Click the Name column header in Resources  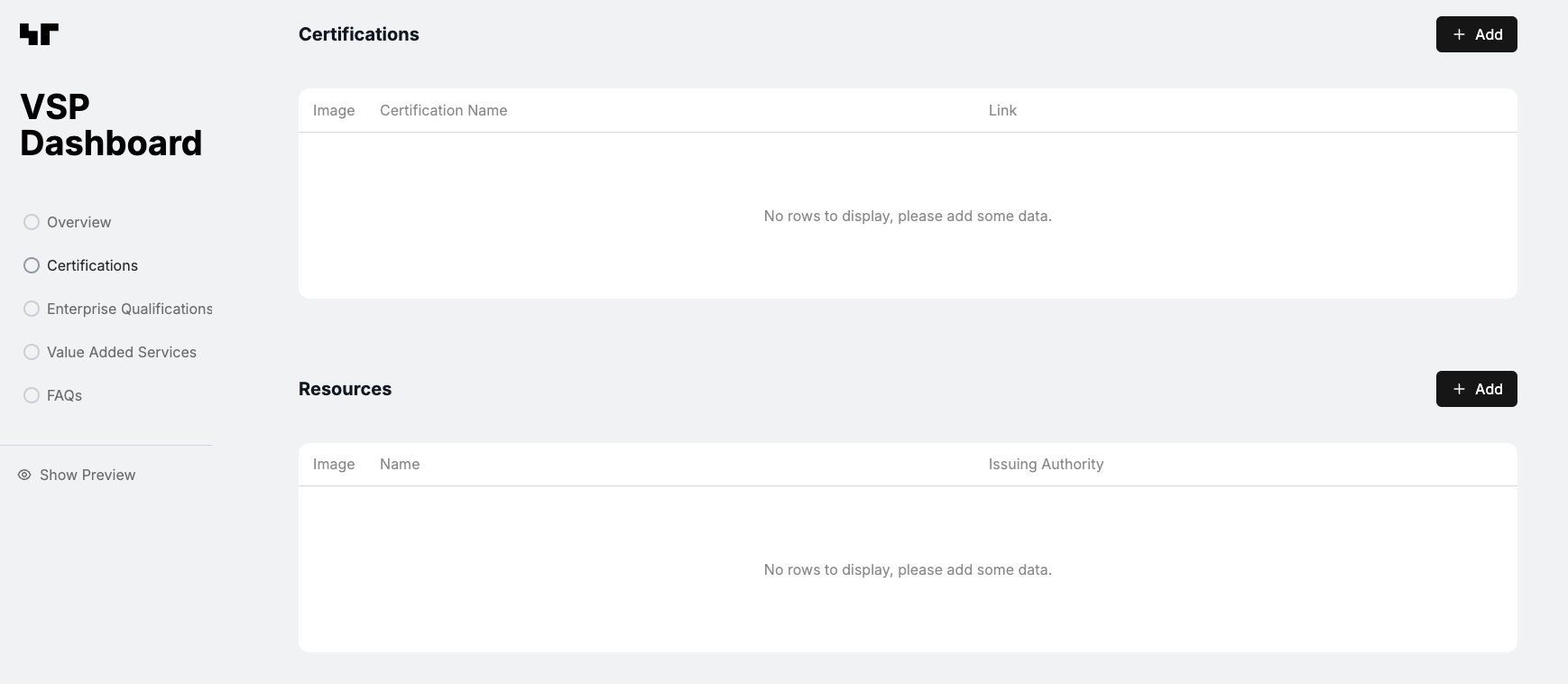tap(400, 464)
